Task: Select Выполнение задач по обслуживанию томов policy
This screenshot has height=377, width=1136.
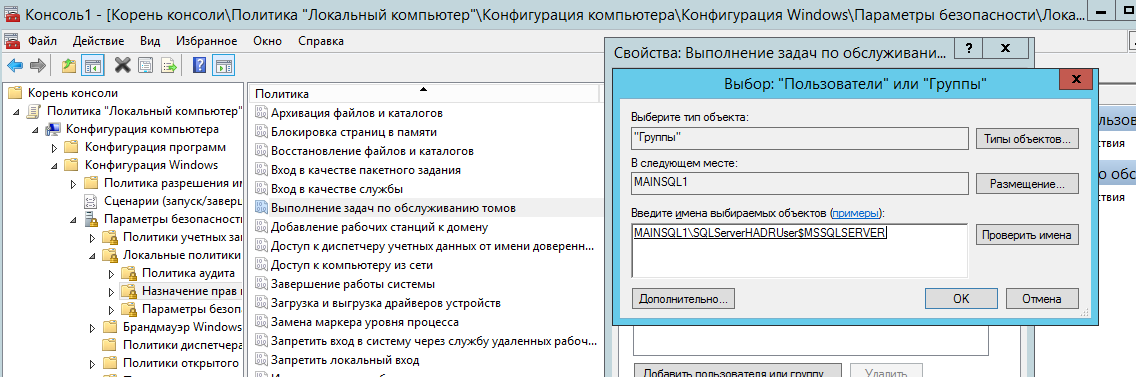Action: [393, 208]
